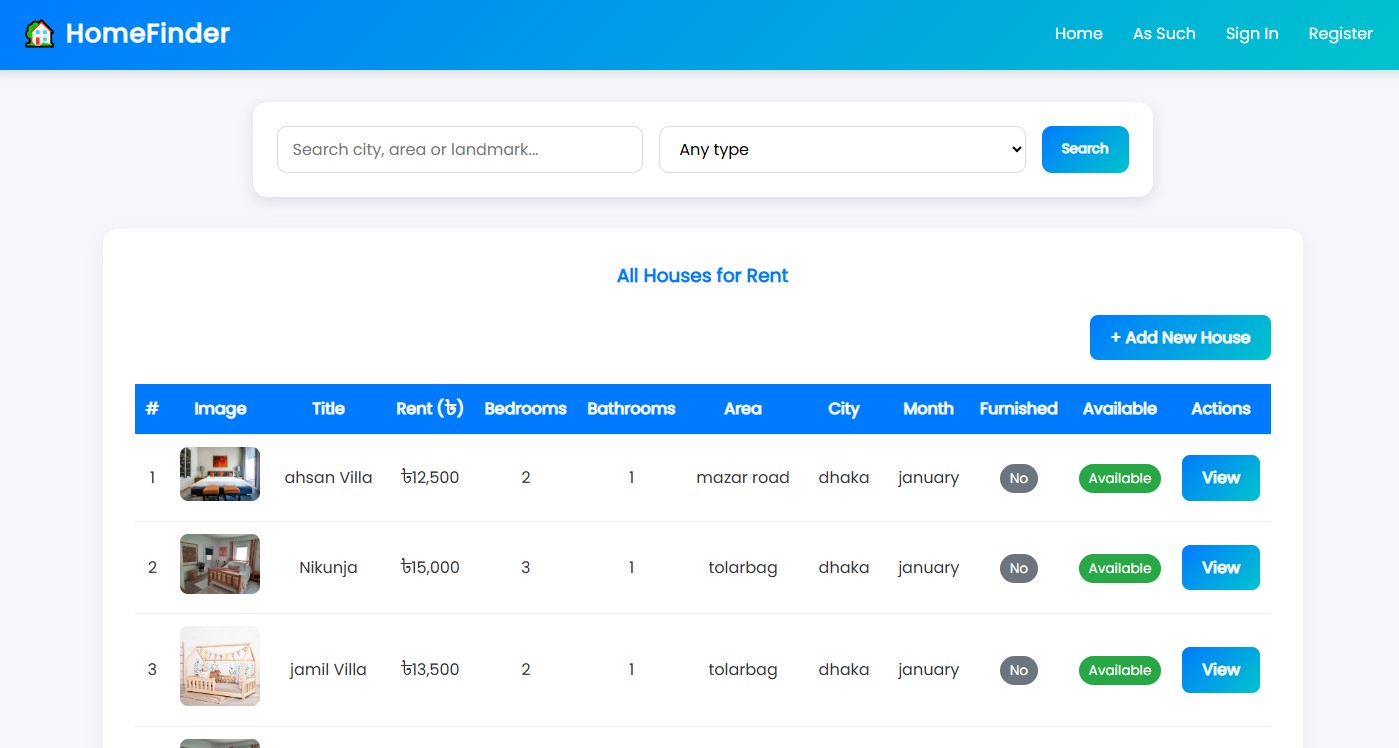Click the HomeFinder house logo icon
The image size is (1399, 748).
point(40,34)
